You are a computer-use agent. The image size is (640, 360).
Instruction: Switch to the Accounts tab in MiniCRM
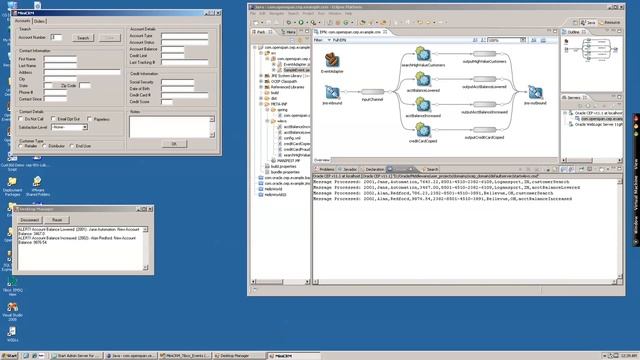click(x=22, y=21)
